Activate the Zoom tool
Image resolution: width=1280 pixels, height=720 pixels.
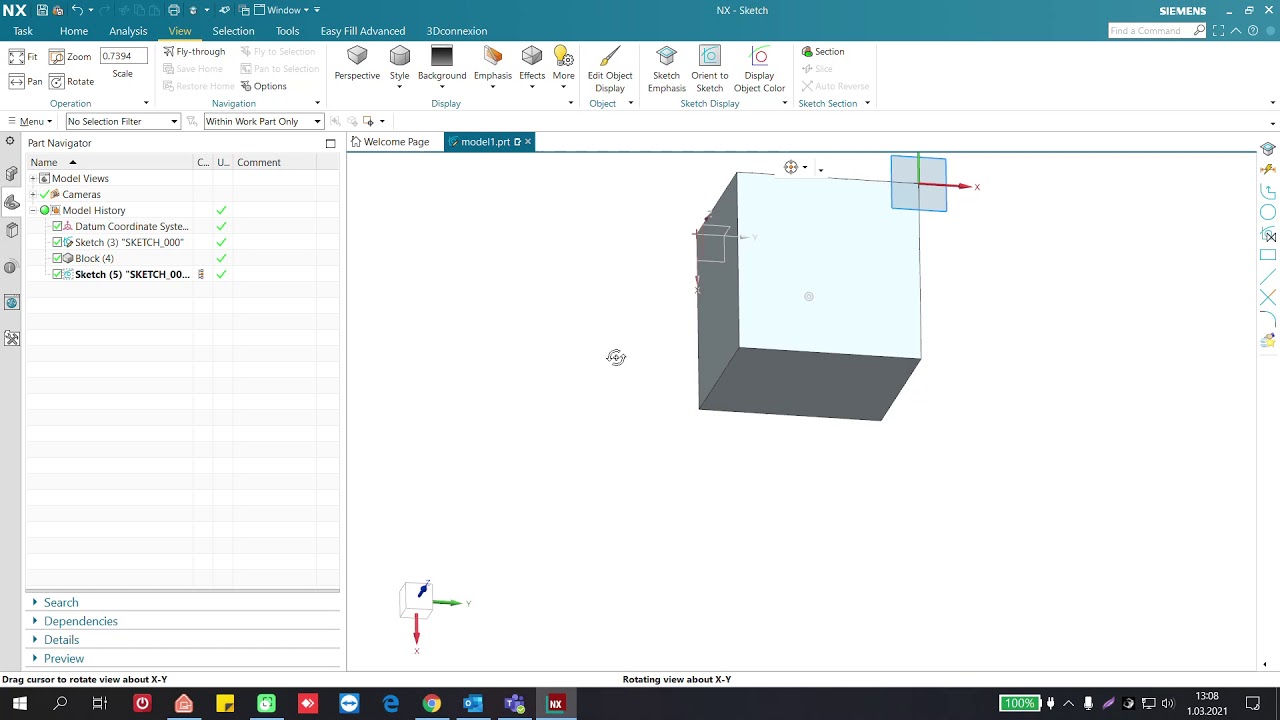pyautogui.click(x=57, y=57)
